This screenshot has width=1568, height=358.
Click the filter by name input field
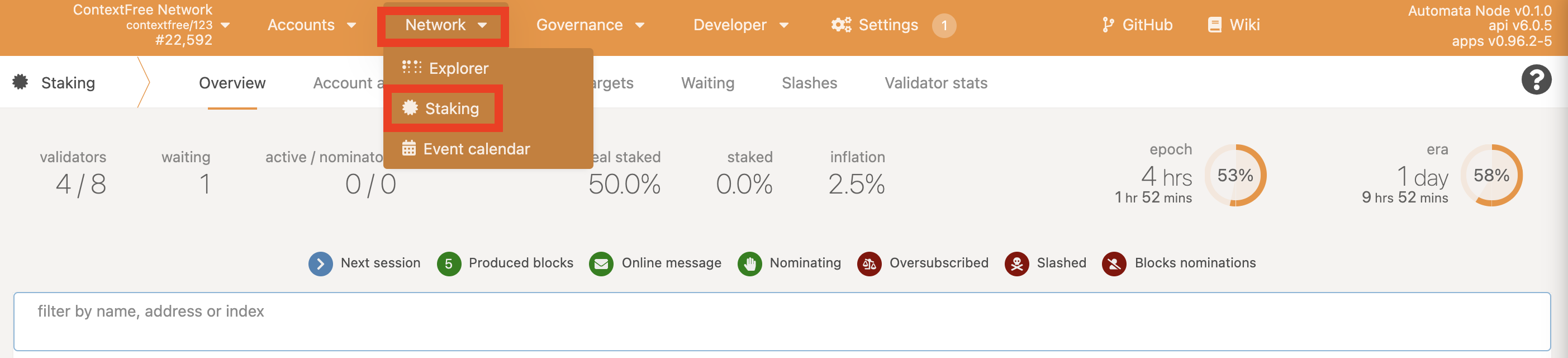click(x=782, y=321)
